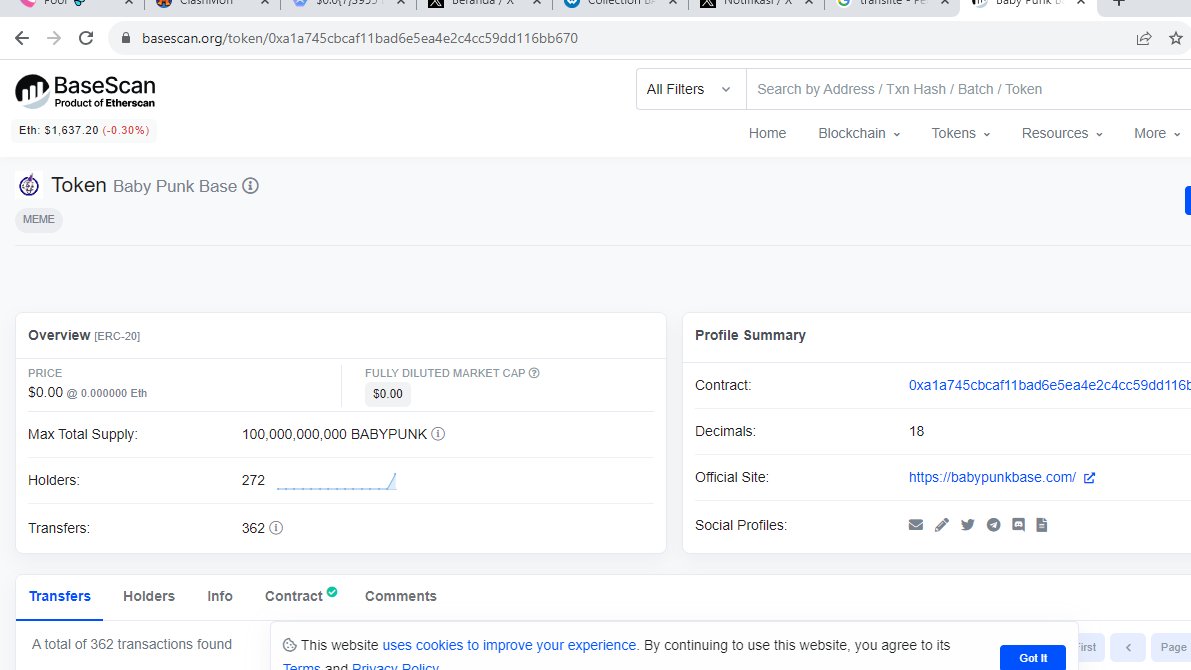Screen dimensions: 1191x670
Task: Visit https://babypunkbase.com/ official site
Action: (992, 477)
